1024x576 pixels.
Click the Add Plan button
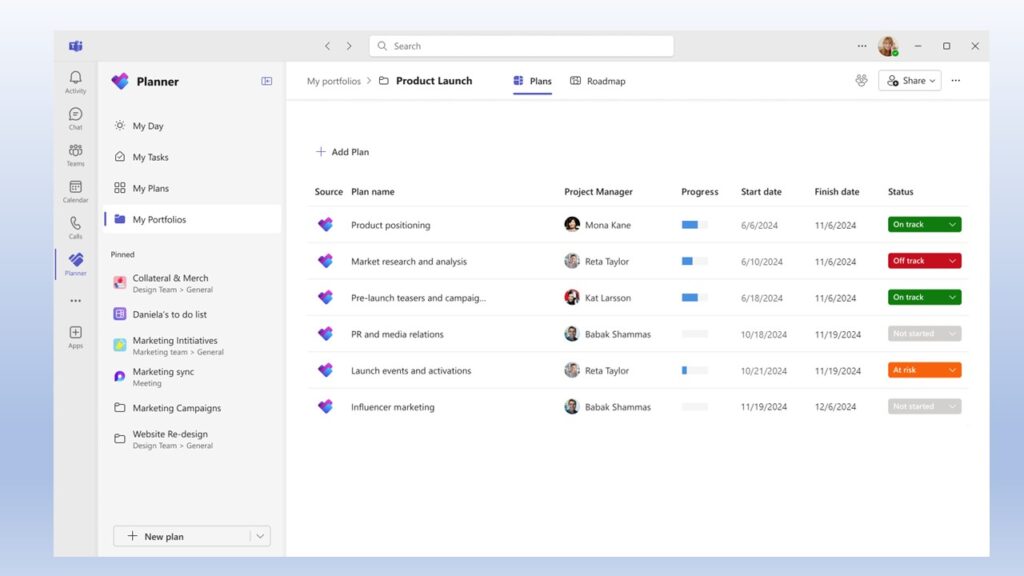click(342, 151)
